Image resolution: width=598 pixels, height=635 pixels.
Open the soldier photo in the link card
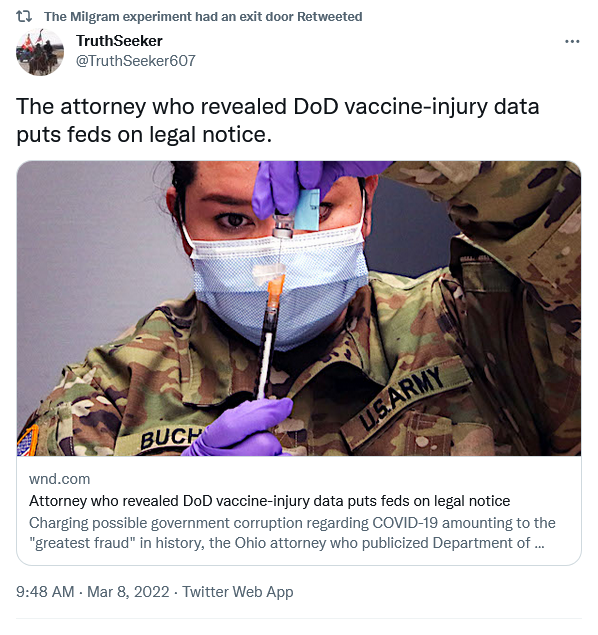(x=299, y=309)
